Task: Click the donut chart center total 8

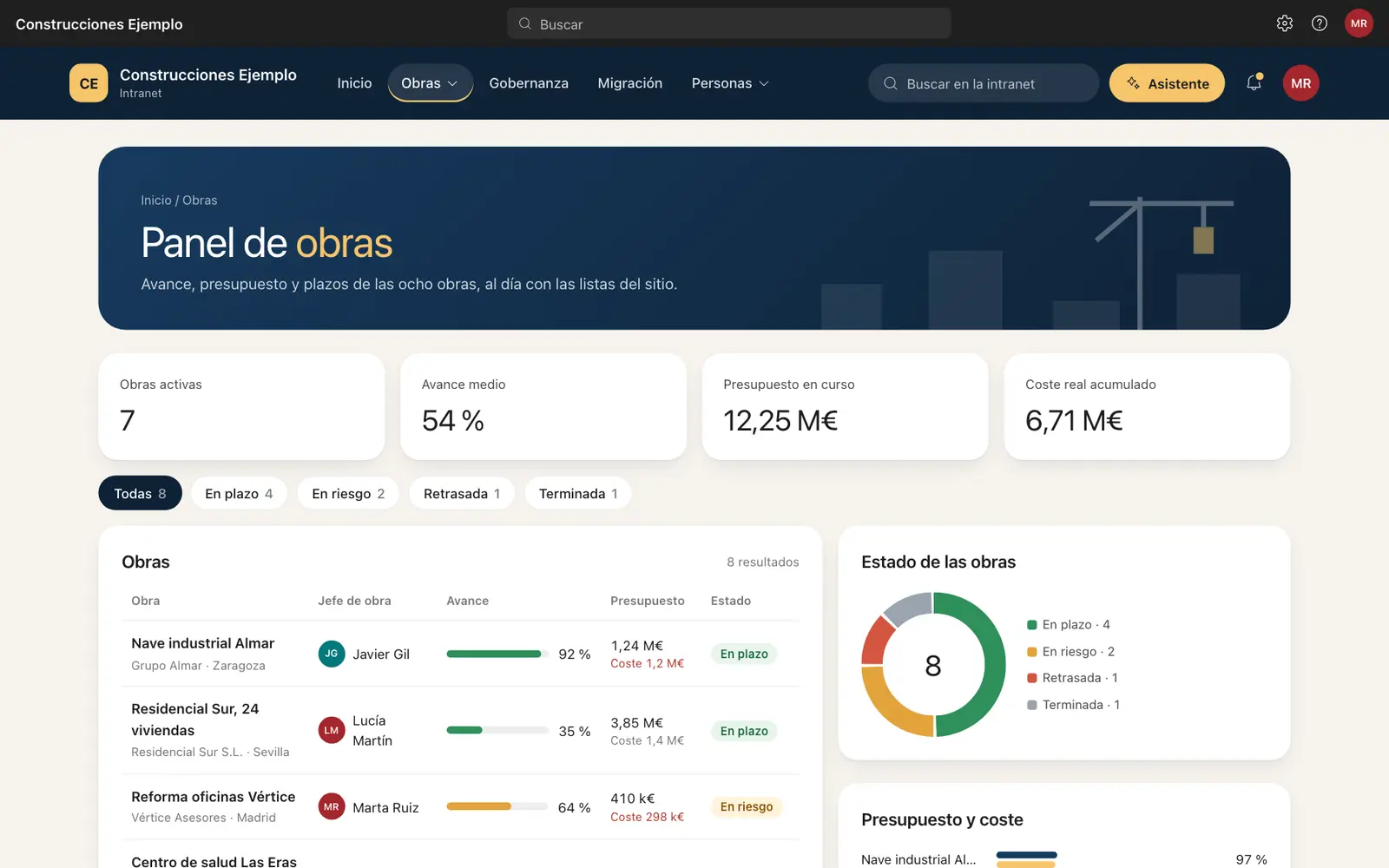Action: [x=933, y=666]
